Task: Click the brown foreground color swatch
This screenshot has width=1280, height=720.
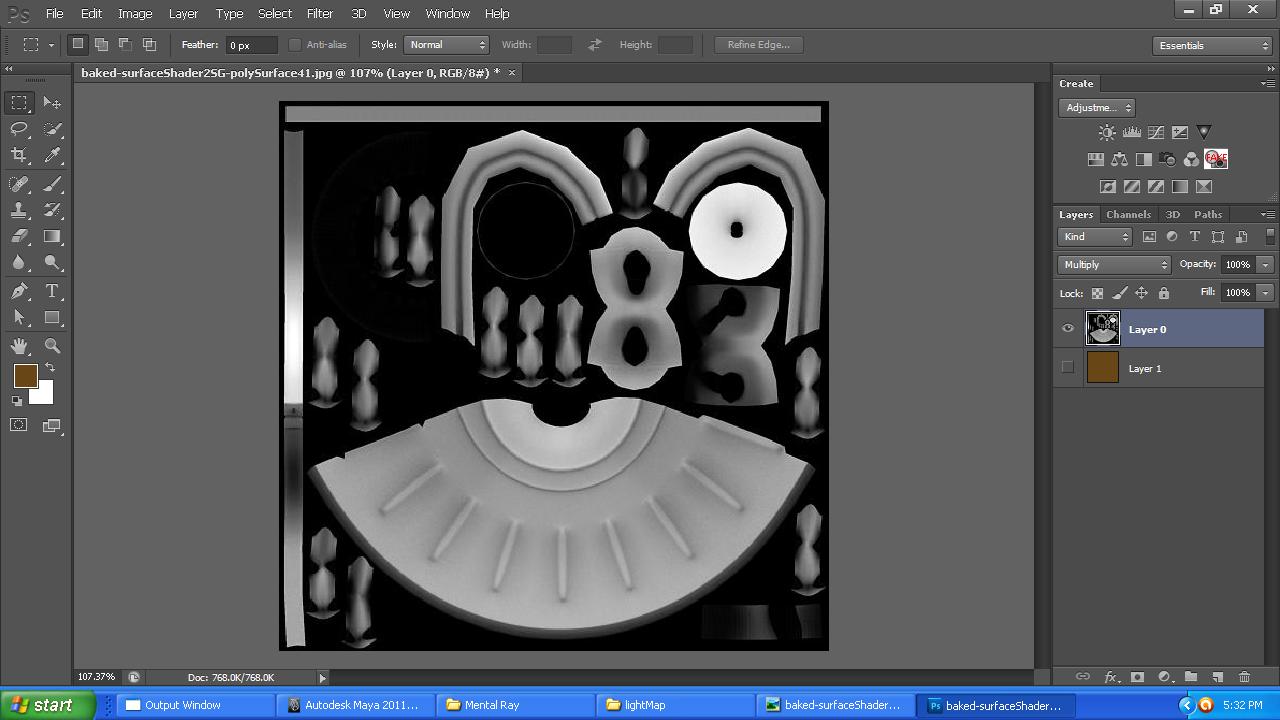Action: 26,376
